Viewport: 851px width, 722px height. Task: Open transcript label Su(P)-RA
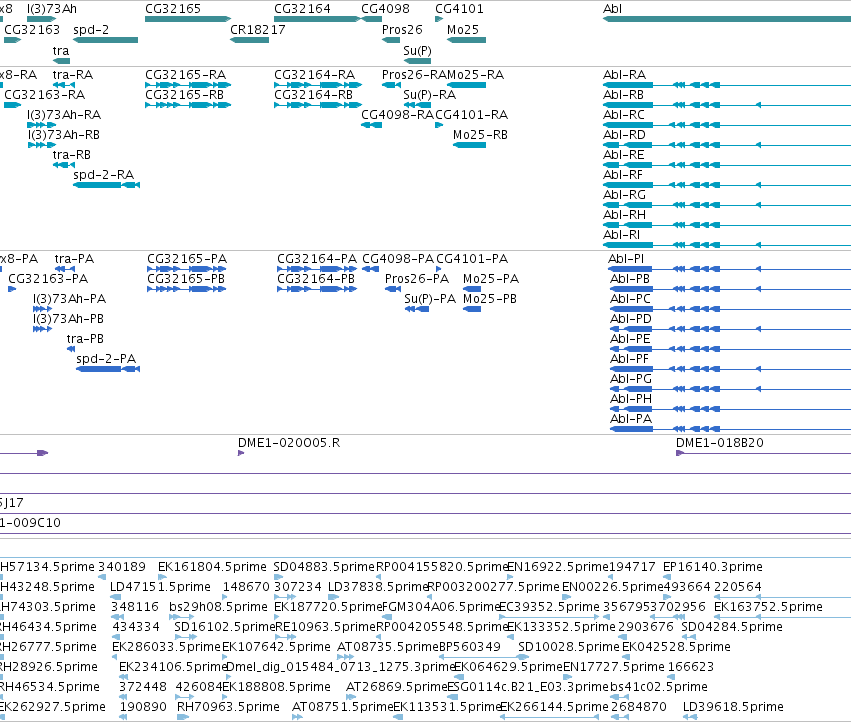click(x=429, y=94)
